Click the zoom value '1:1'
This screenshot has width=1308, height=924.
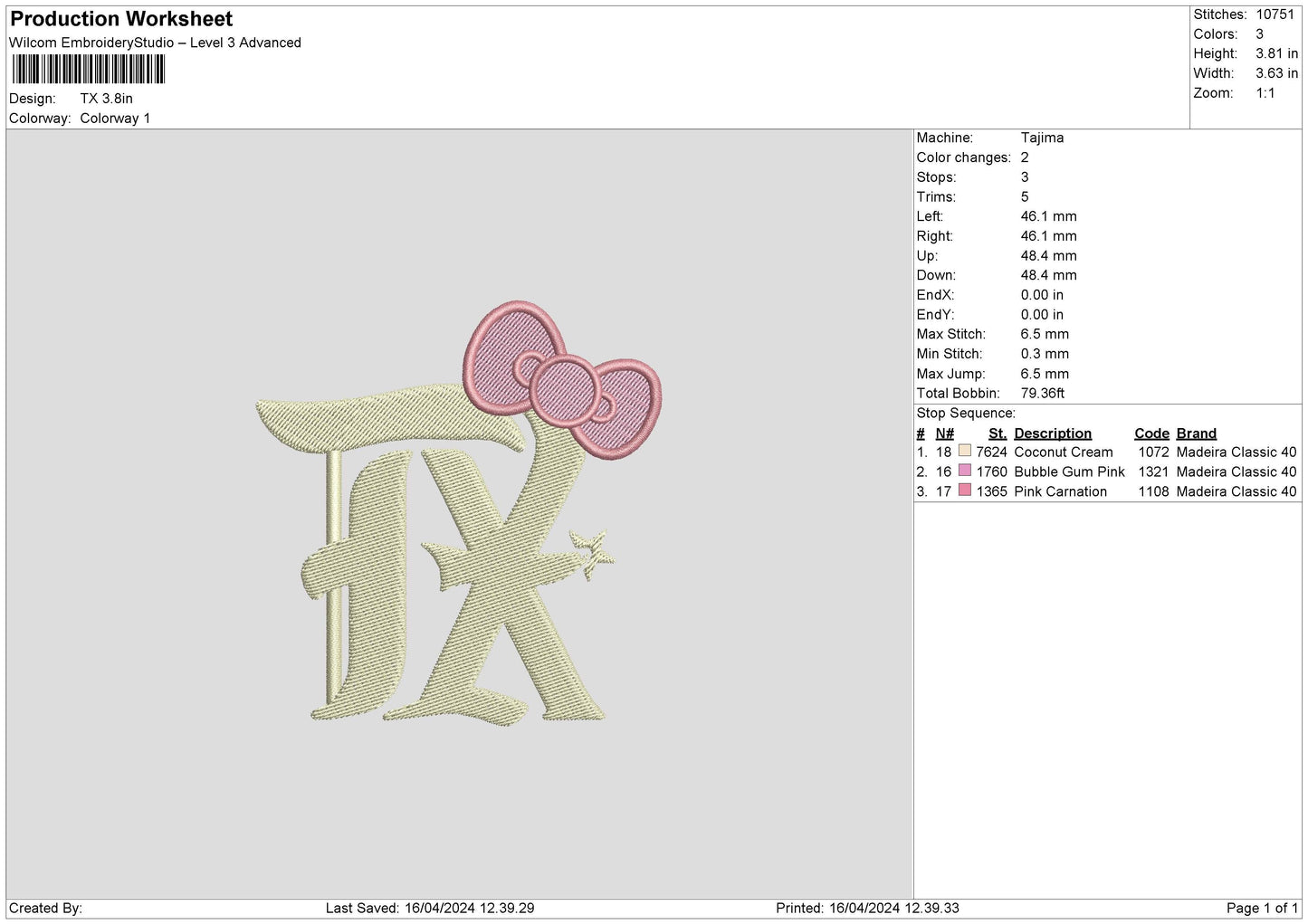1265,93
